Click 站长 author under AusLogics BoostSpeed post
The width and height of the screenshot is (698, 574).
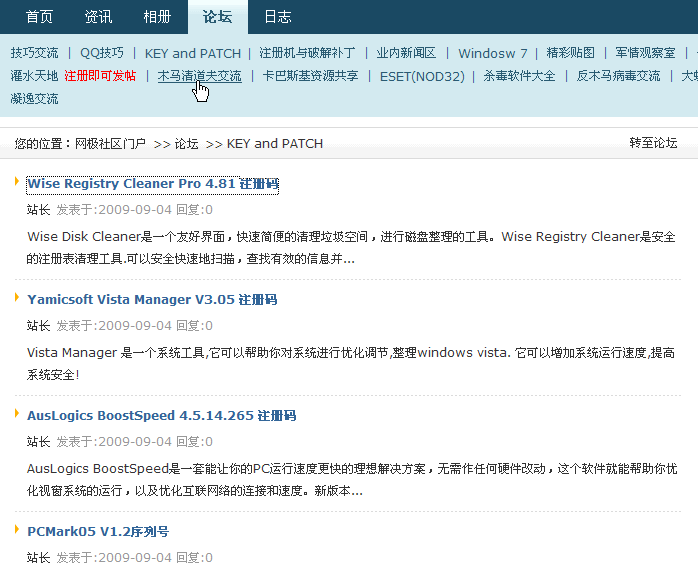pyautogui.click(x=38, y=442)
